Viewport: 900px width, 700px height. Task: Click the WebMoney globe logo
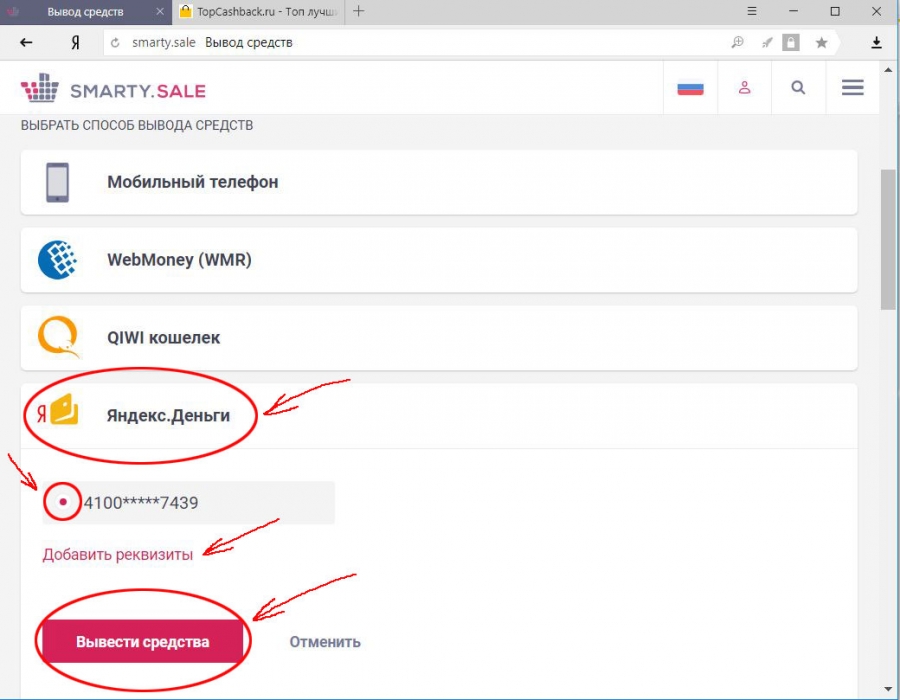(x=57, y=260)
